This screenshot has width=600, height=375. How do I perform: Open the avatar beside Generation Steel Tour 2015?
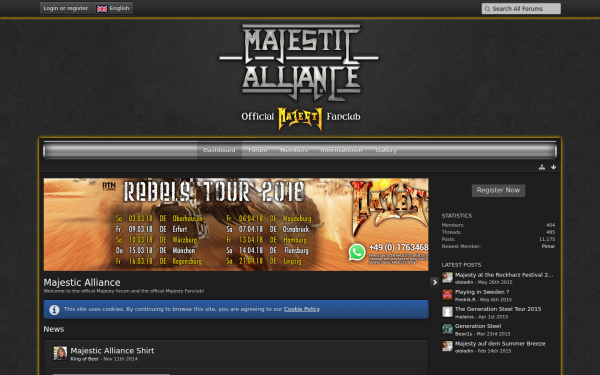(x=447, y=312)
